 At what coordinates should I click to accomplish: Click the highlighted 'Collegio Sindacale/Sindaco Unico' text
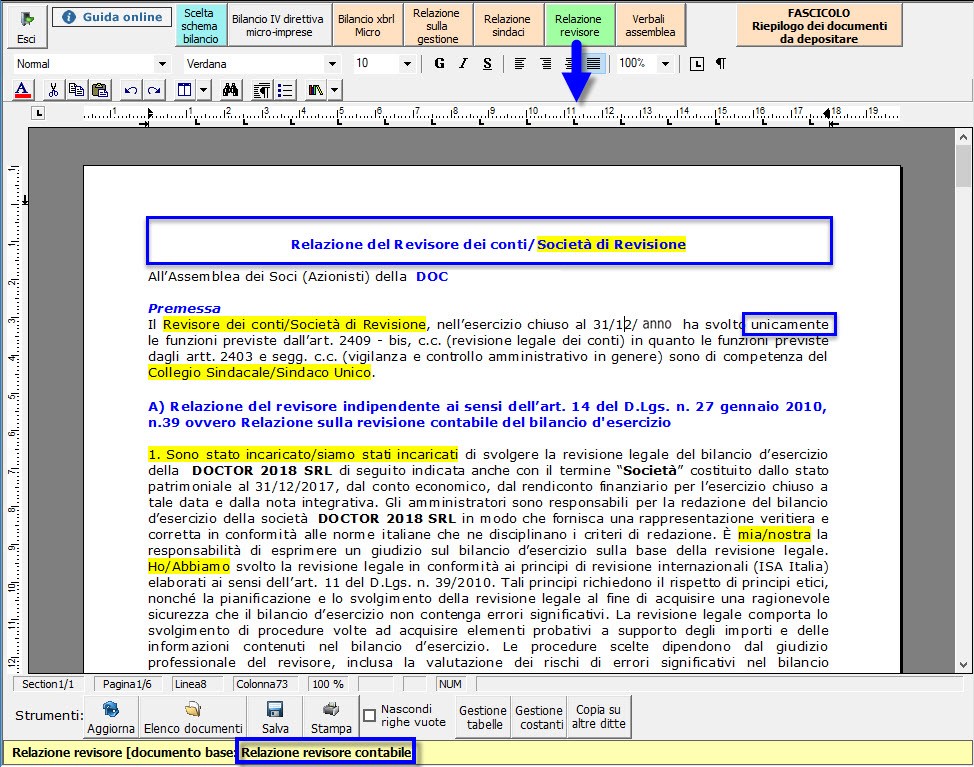pyautogui.click(x=260, y=373)
